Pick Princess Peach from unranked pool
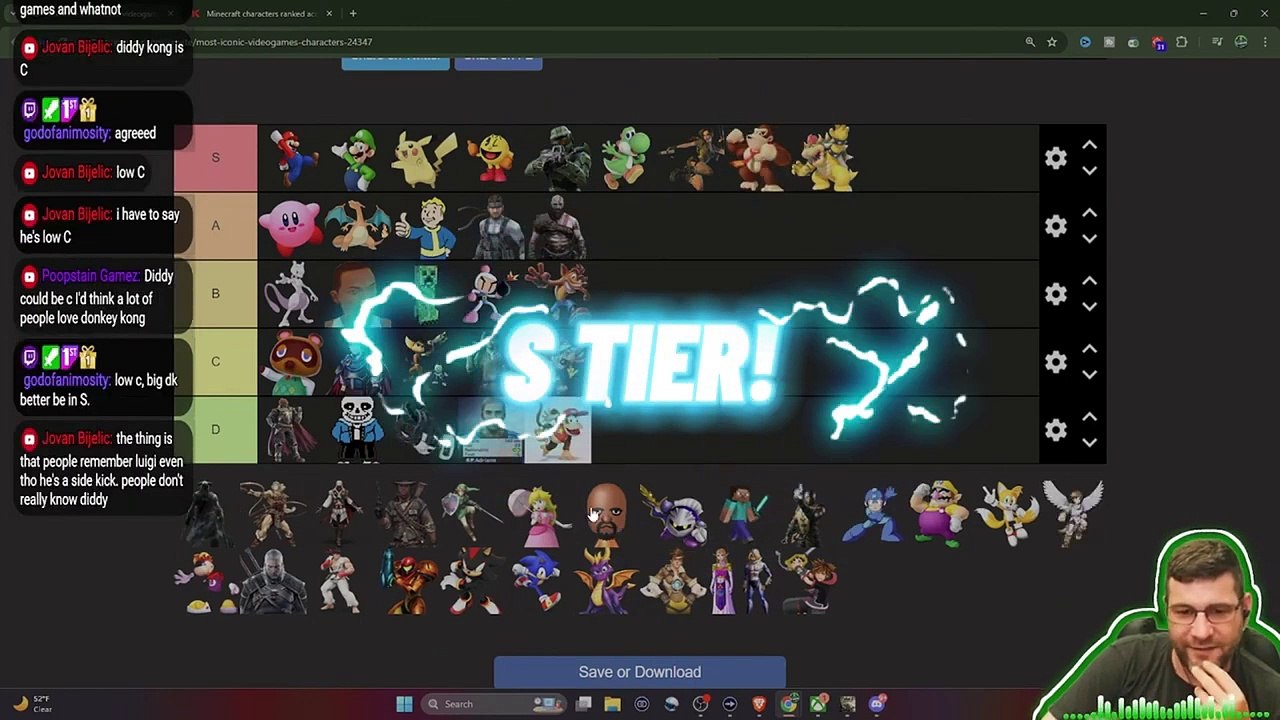The height and width of the screenshot is (720, 1280). [x=539, y=514]
